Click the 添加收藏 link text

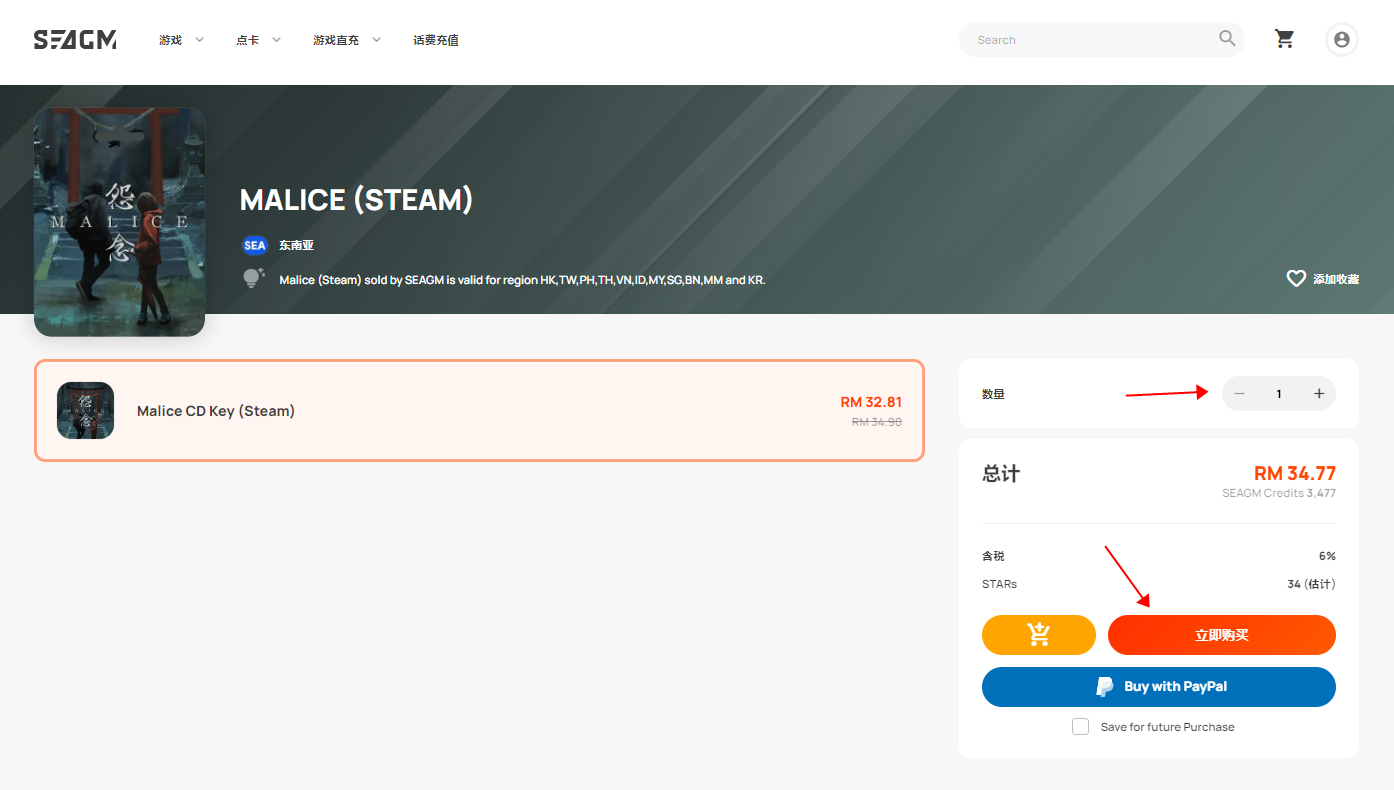point(1336,279)
